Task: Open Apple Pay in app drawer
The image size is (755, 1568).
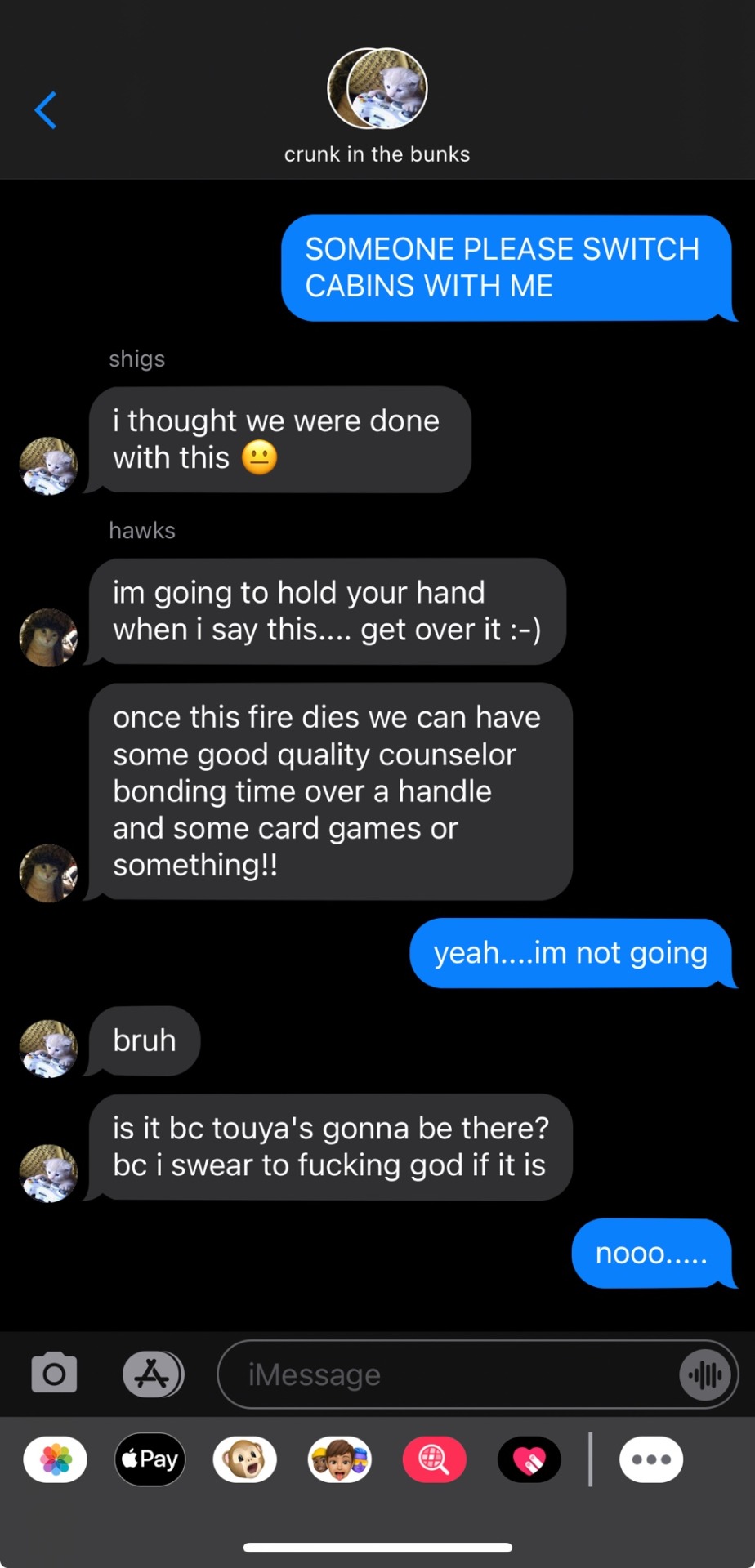Action: click(x=150, y=1459)
